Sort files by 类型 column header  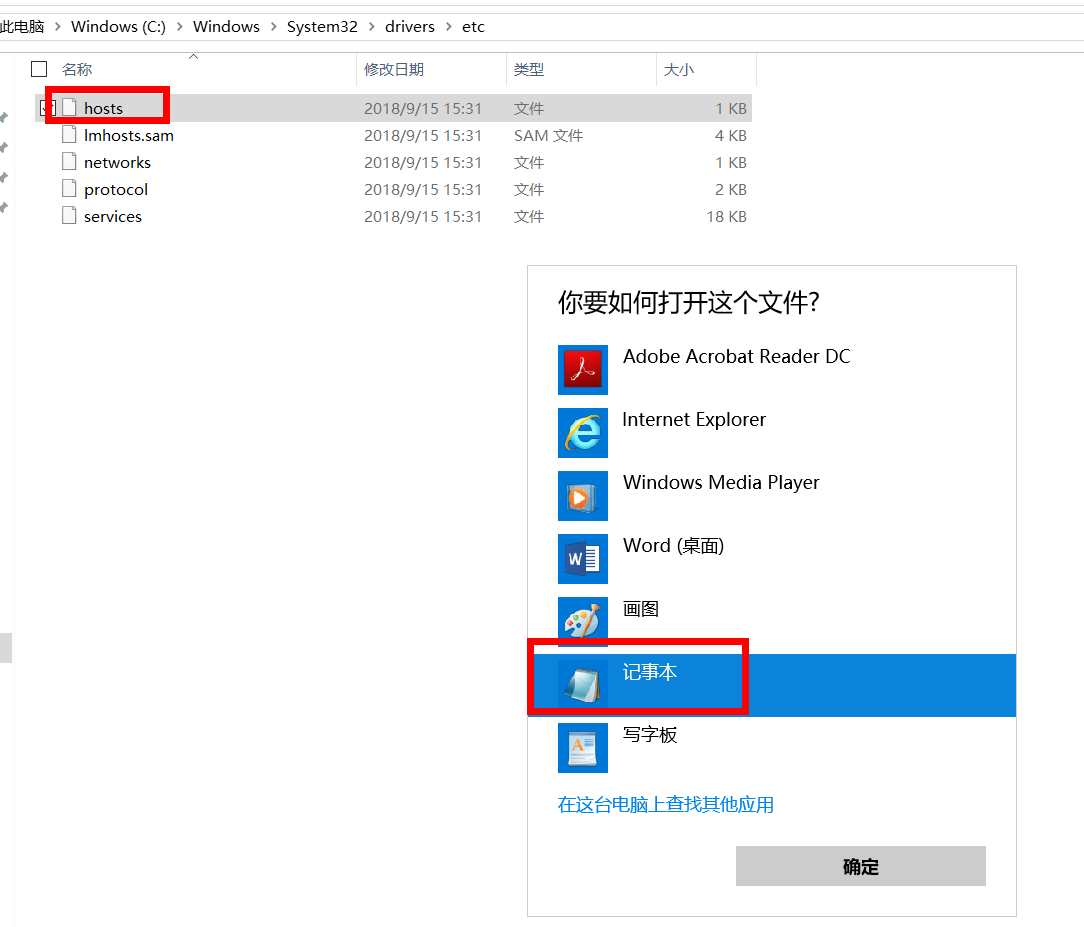coord(529,69)
